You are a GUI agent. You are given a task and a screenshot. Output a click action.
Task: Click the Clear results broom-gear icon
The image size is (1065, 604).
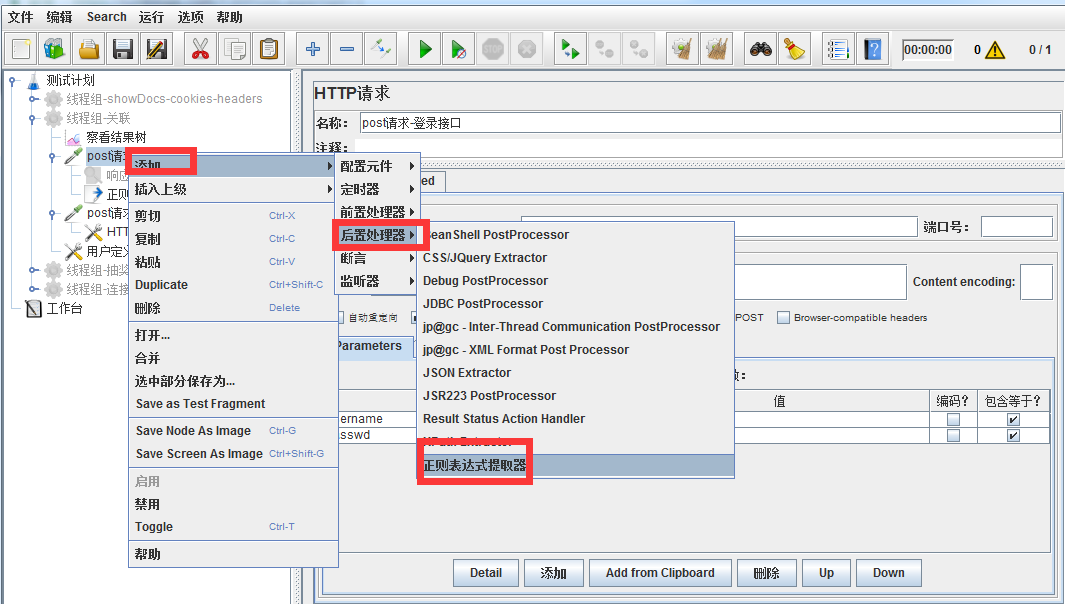(683, 49)
